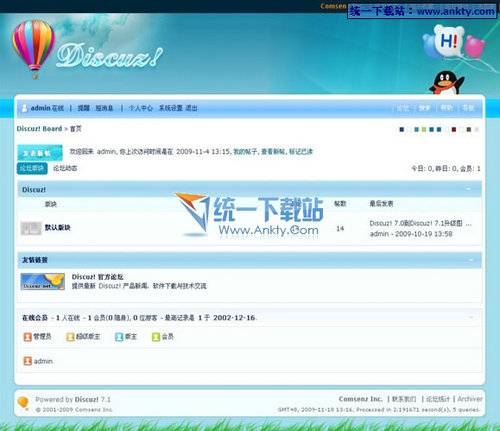Open the Discuz! 官方论坛 link

pyautogui.click(x=98, y=277)
